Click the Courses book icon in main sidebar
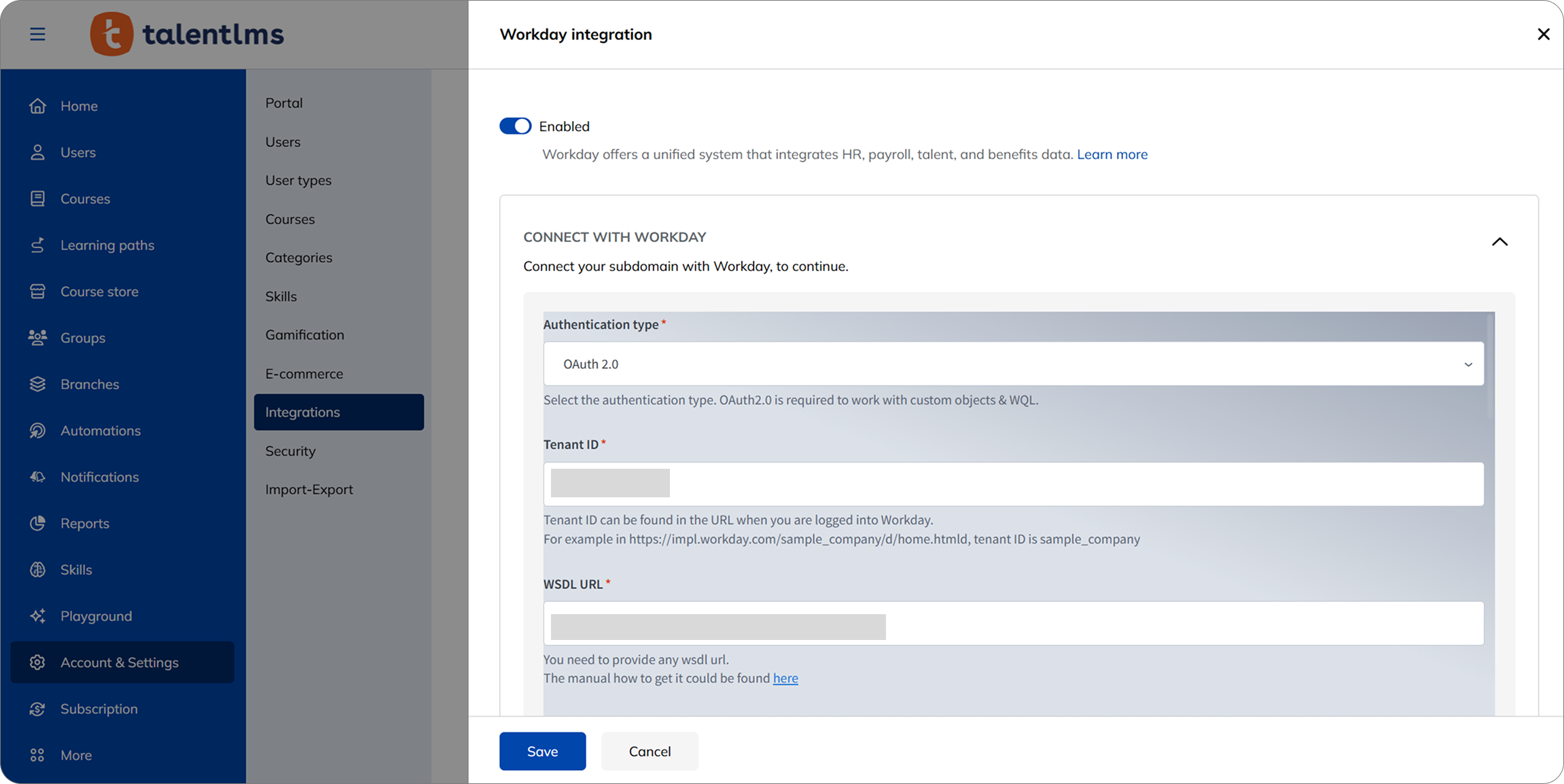The height and width of the screenshot is (784, 1564). 37,198
